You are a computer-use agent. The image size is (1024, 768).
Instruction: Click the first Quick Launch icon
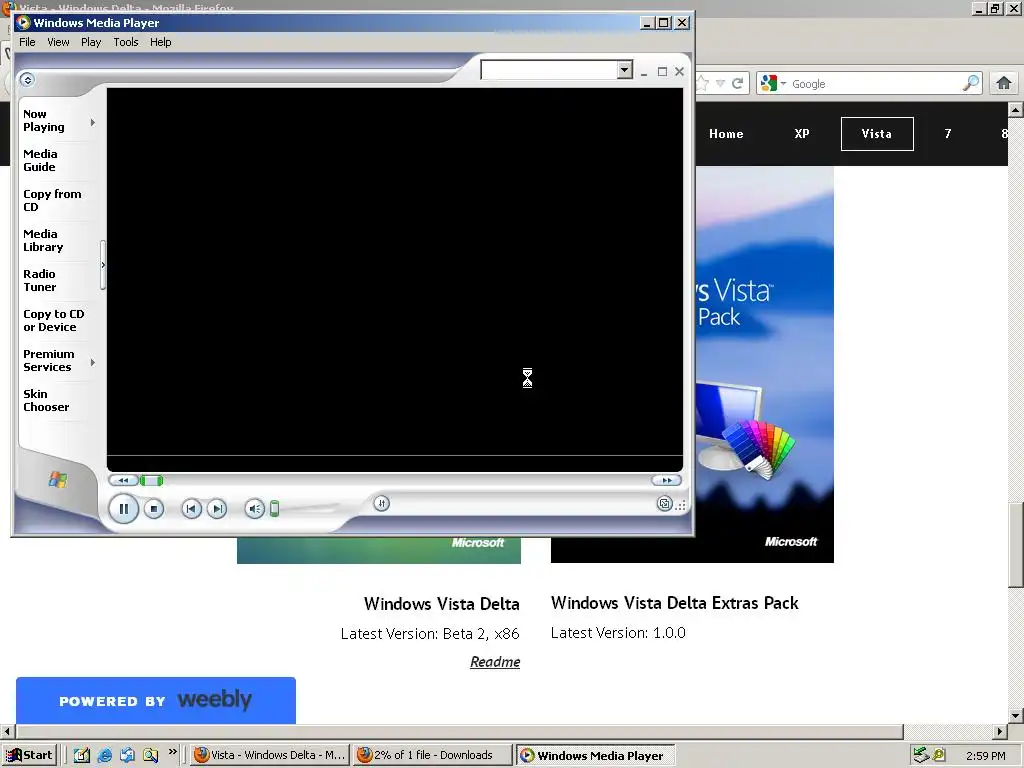[x=82, y=755]
